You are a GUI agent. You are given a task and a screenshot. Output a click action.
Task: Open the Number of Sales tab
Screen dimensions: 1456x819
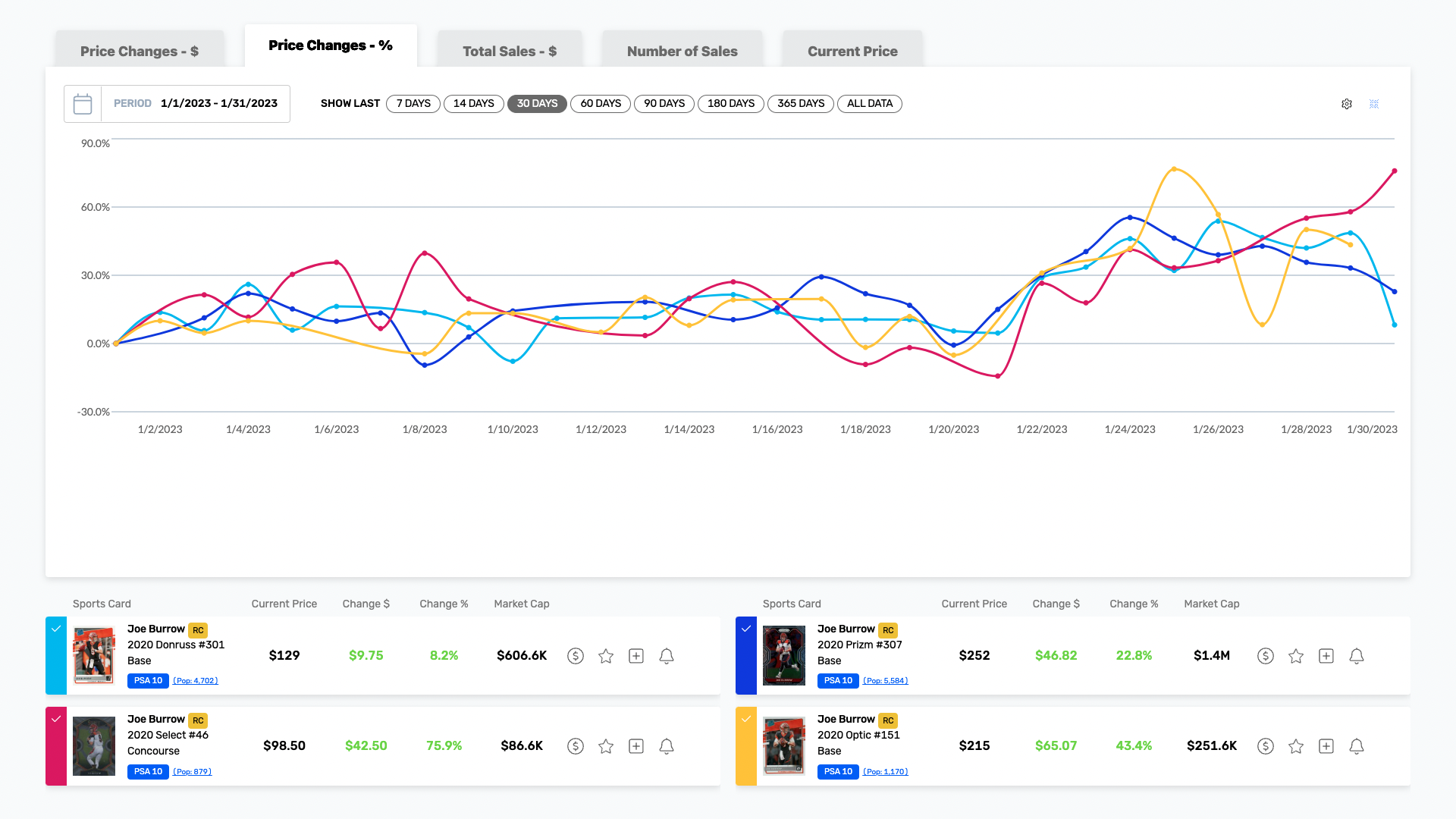[x=682, y=51]
